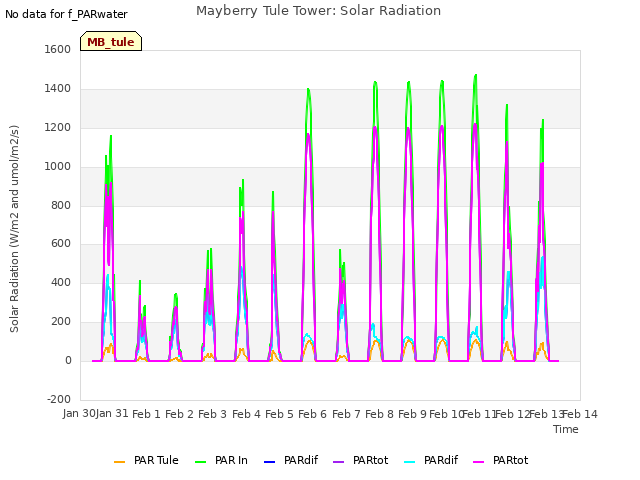Screen dimensions: 640x480
Task: Click the y-axis label 'Solar Radiation'
Action: tap(14, 229)
